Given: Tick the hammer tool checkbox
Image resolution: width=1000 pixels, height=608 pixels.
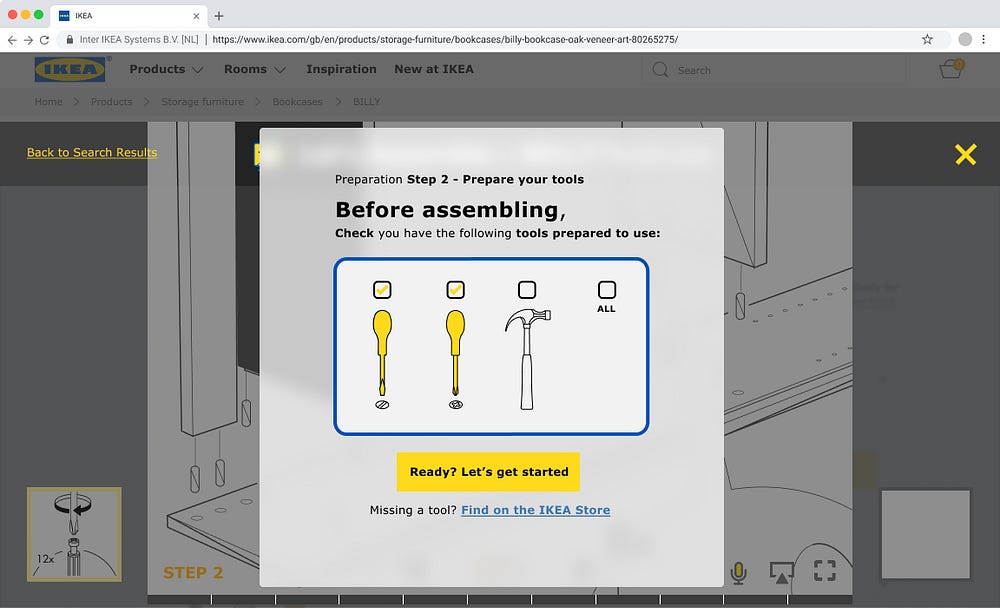Looking at the screenshot, I should [527, 290].
